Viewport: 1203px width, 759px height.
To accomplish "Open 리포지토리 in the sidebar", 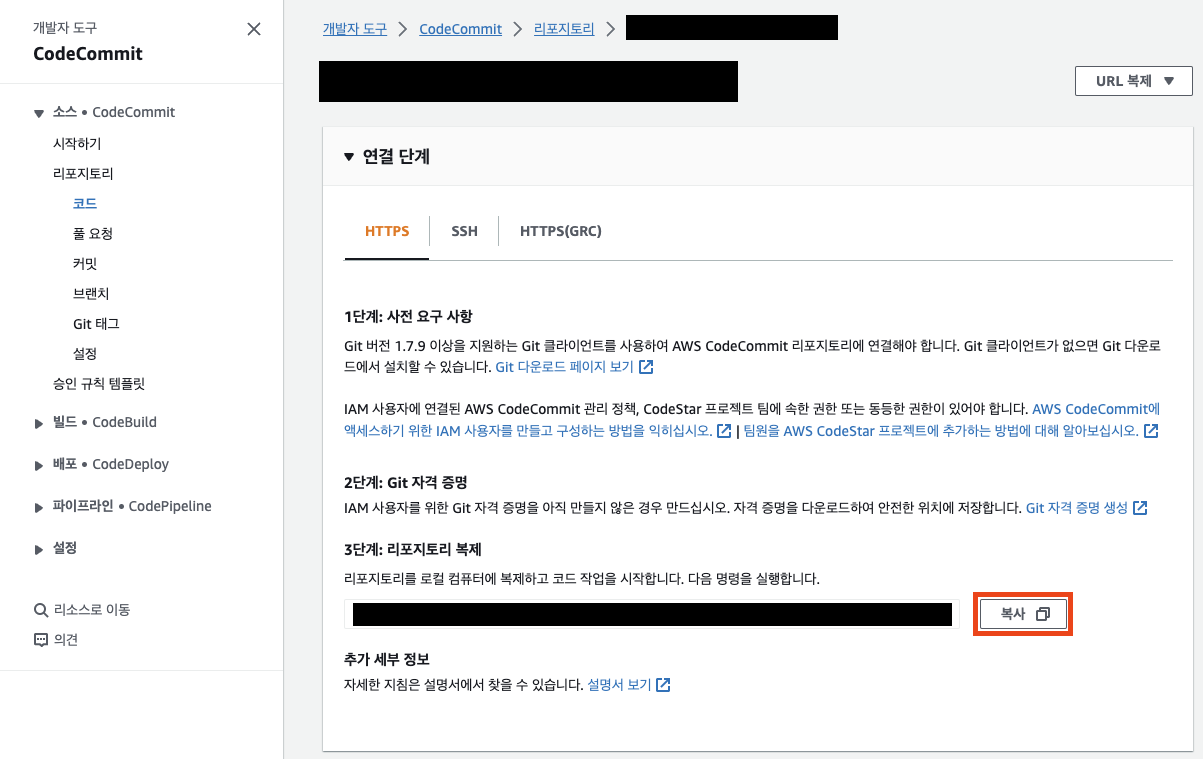I will pyautogui.click(x=83, y=173).
